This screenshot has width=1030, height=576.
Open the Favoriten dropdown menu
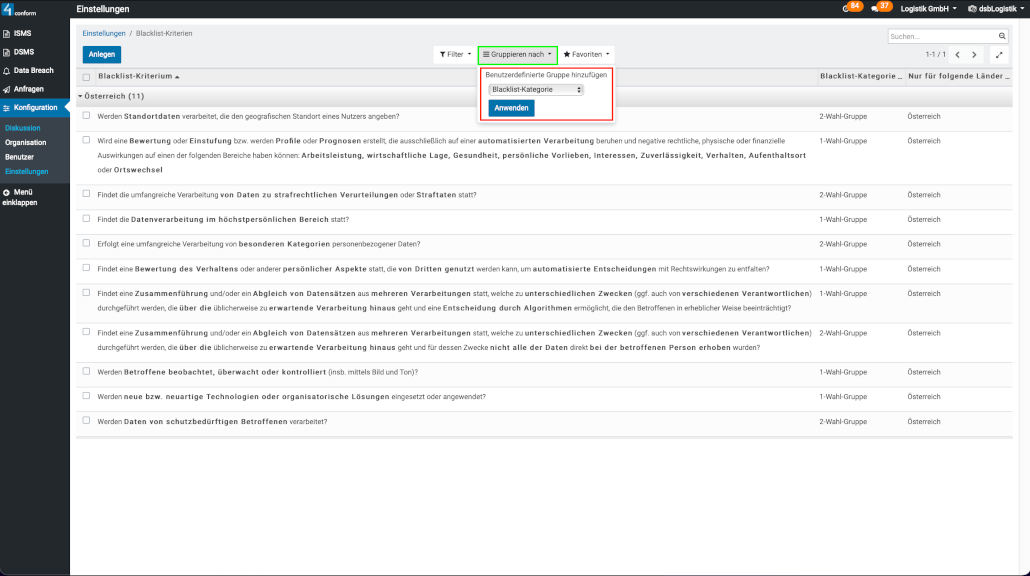point(586,54)
